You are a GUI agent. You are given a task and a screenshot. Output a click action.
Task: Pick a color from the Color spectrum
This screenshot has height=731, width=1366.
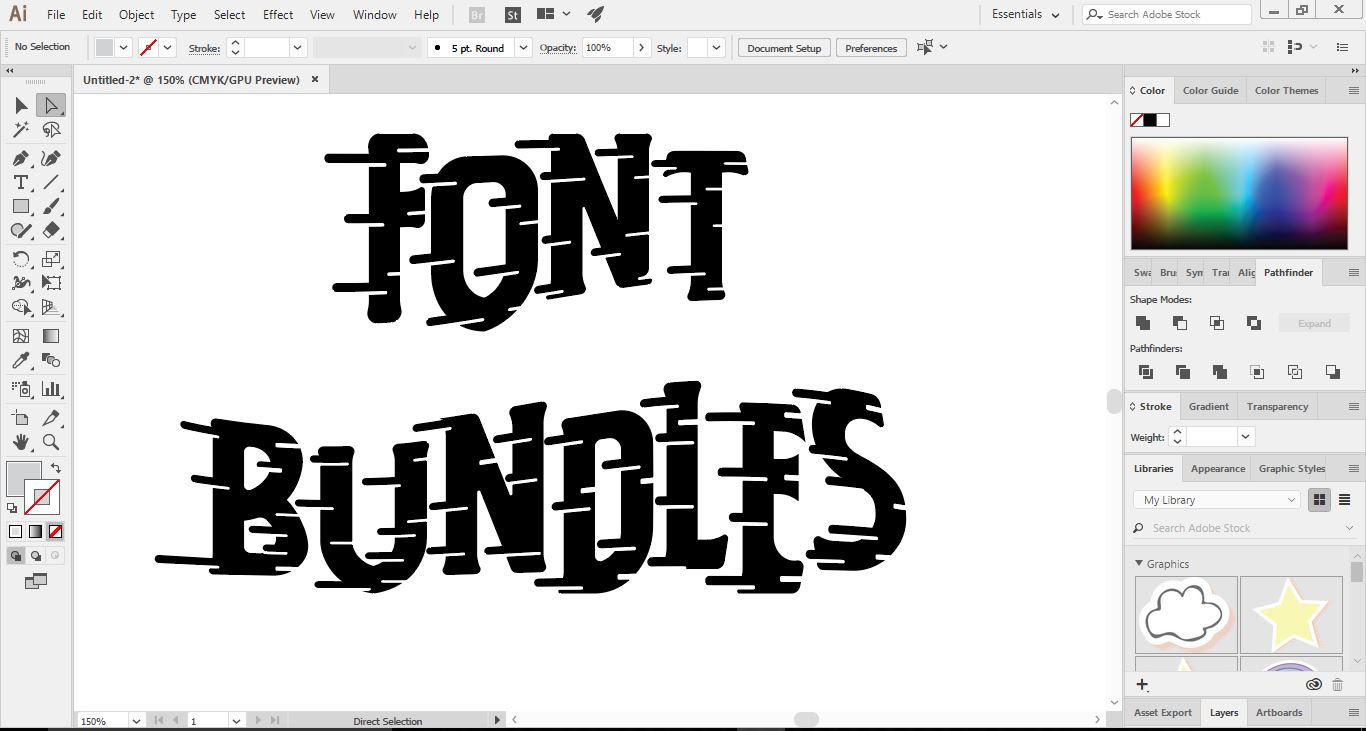[x=1239, y=193]
